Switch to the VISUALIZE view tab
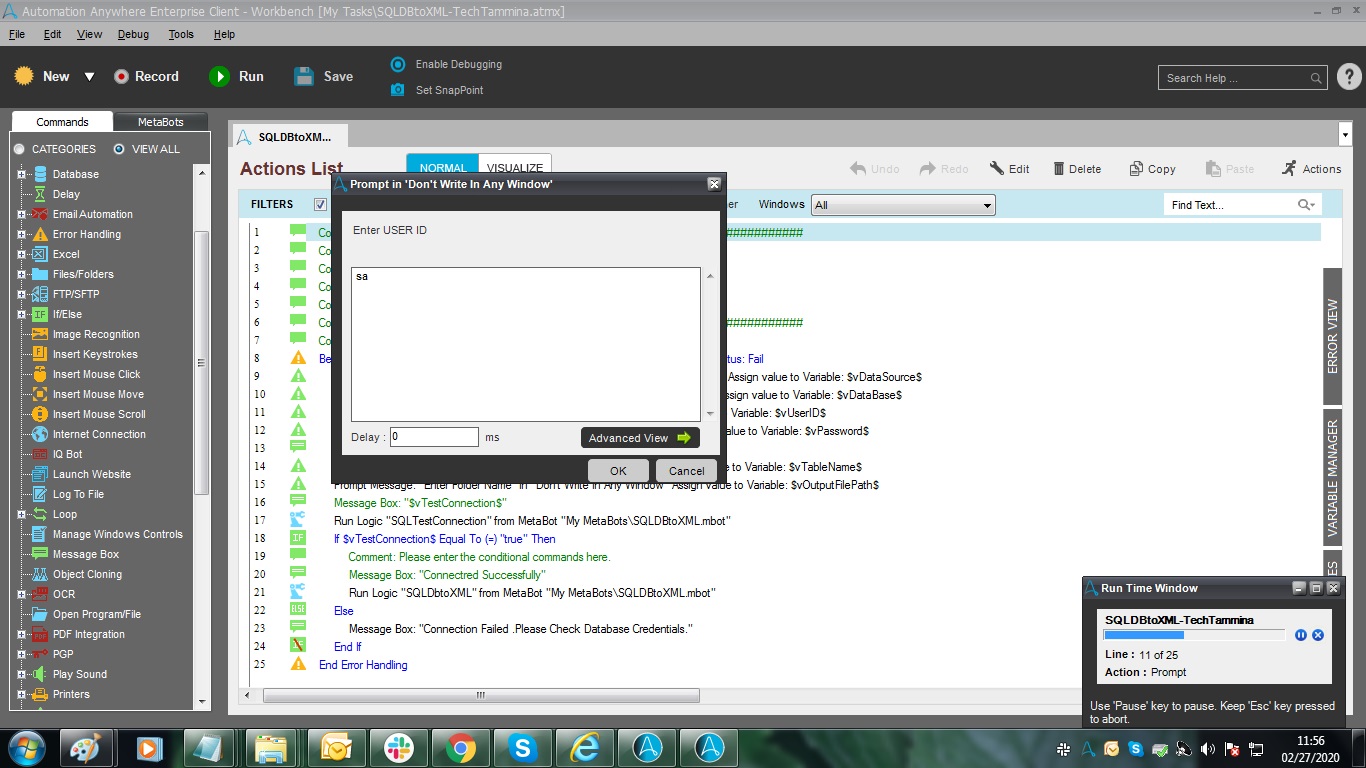Viewport: 1366px width, 768px height. [x=515, y=168]
